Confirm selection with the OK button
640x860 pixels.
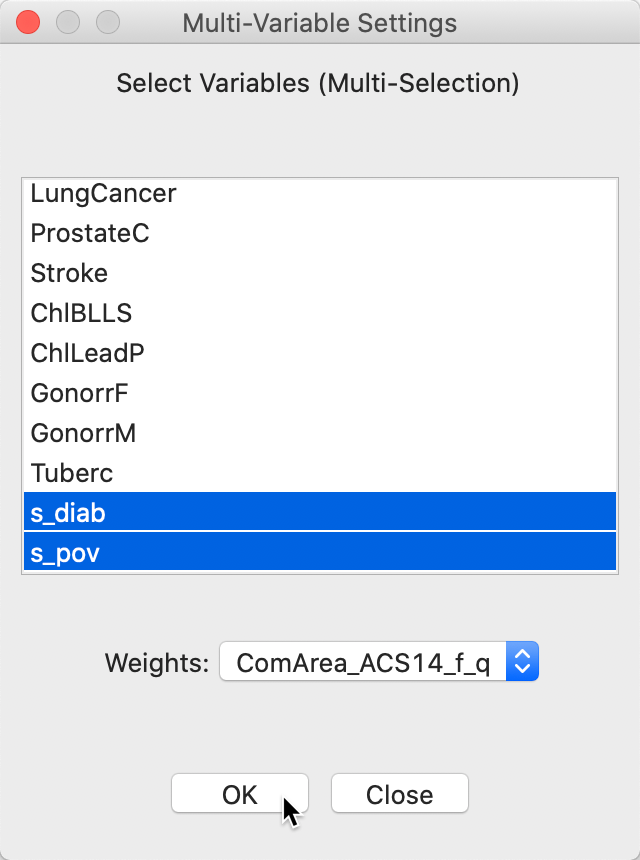240,795
